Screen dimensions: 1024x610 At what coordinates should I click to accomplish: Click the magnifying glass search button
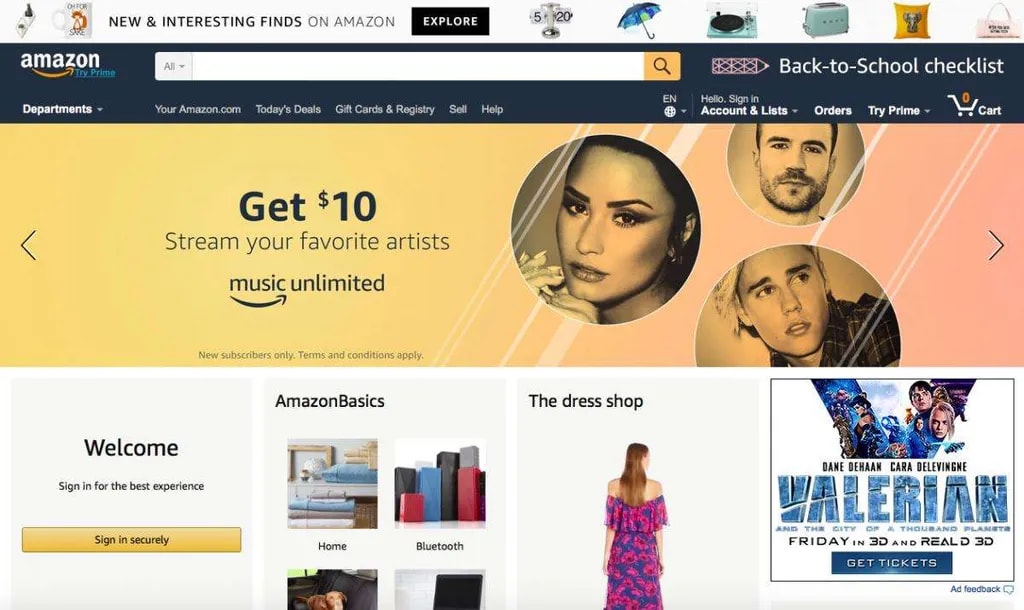pos(662,67)
